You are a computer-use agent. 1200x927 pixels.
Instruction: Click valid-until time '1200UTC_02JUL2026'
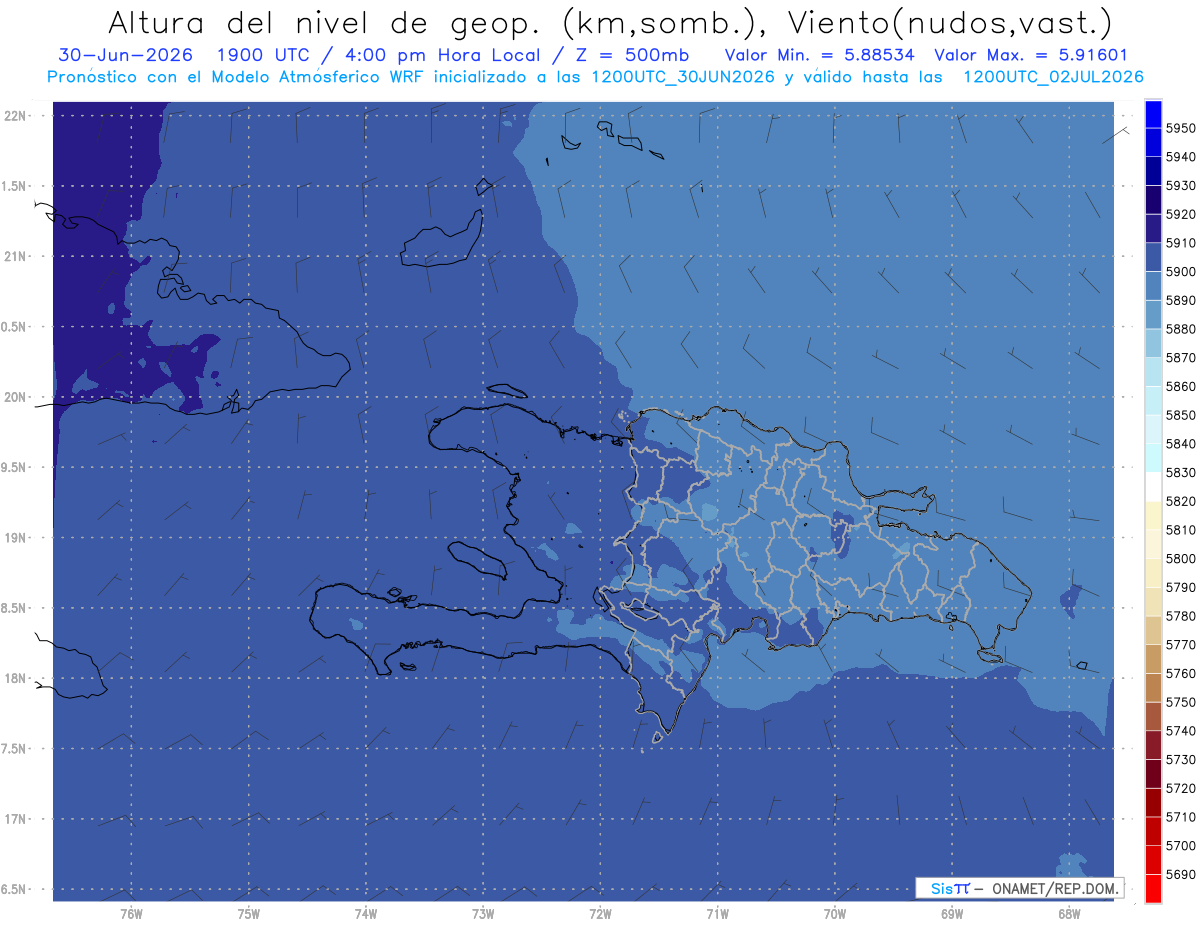pos(1054,77)
